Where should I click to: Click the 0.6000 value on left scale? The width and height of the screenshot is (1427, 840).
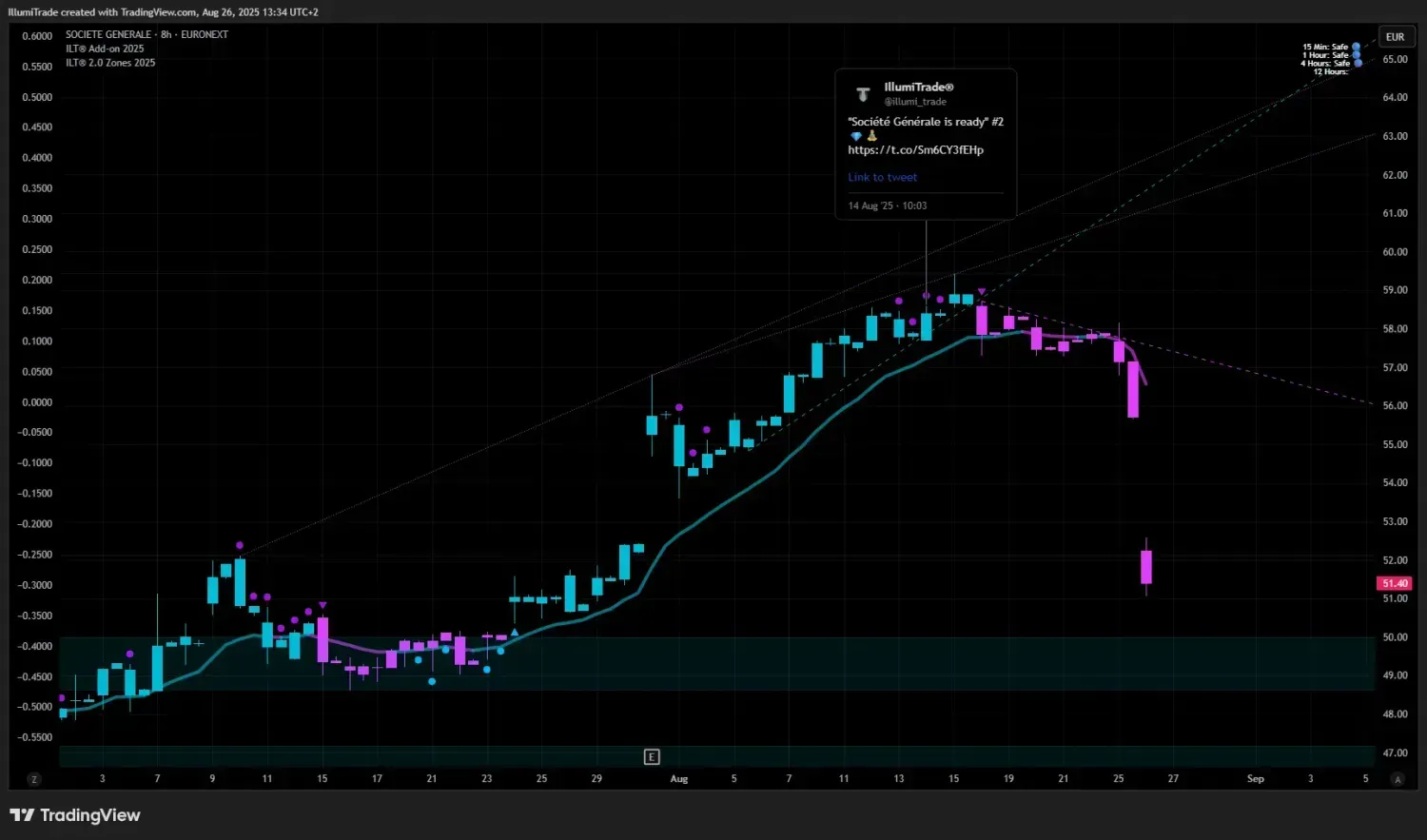[37, 36]
